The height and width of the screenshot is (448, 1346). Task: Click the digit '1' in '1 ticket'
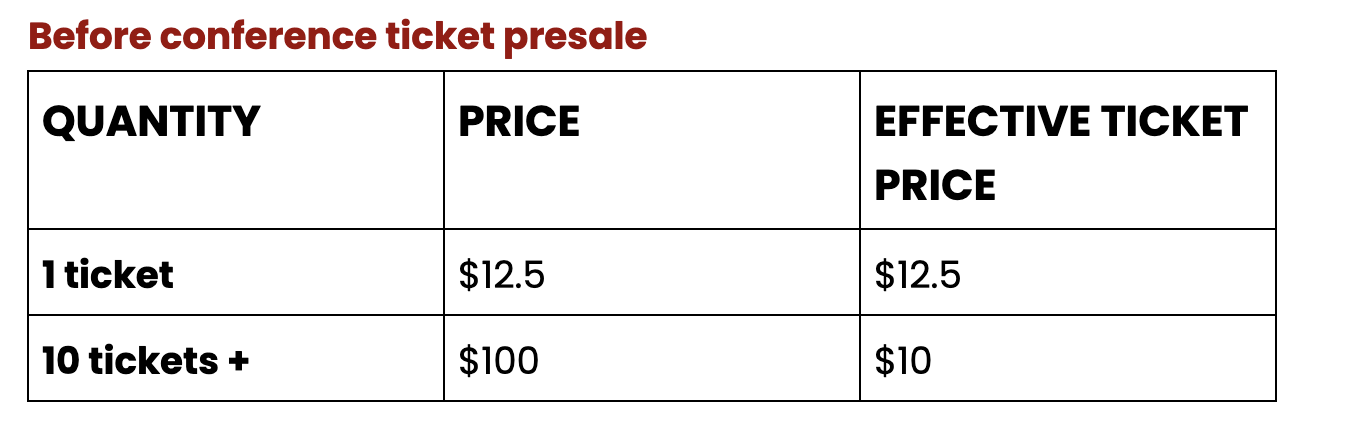tap(49, 274)
